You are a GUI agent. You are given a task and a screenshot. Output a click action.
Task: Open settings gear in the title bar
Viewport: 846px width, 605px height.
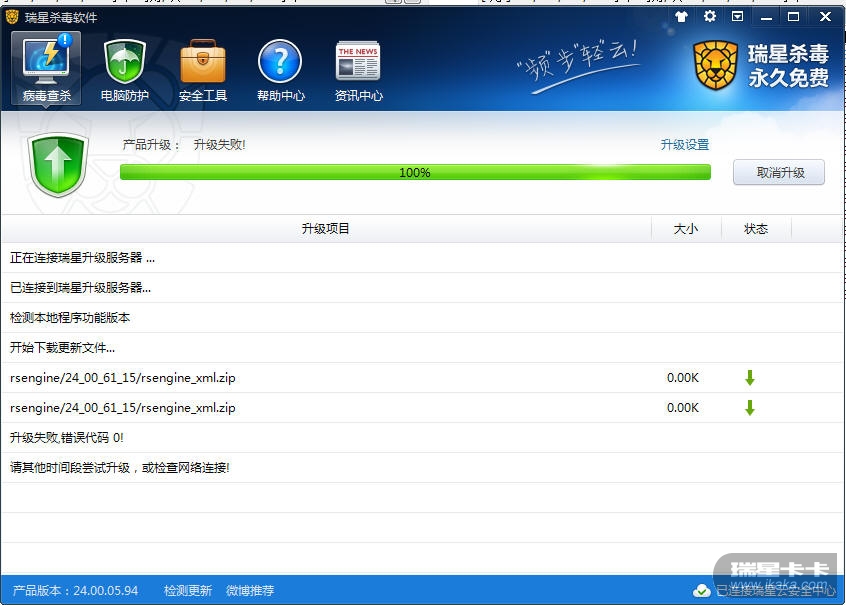(709, 16)
